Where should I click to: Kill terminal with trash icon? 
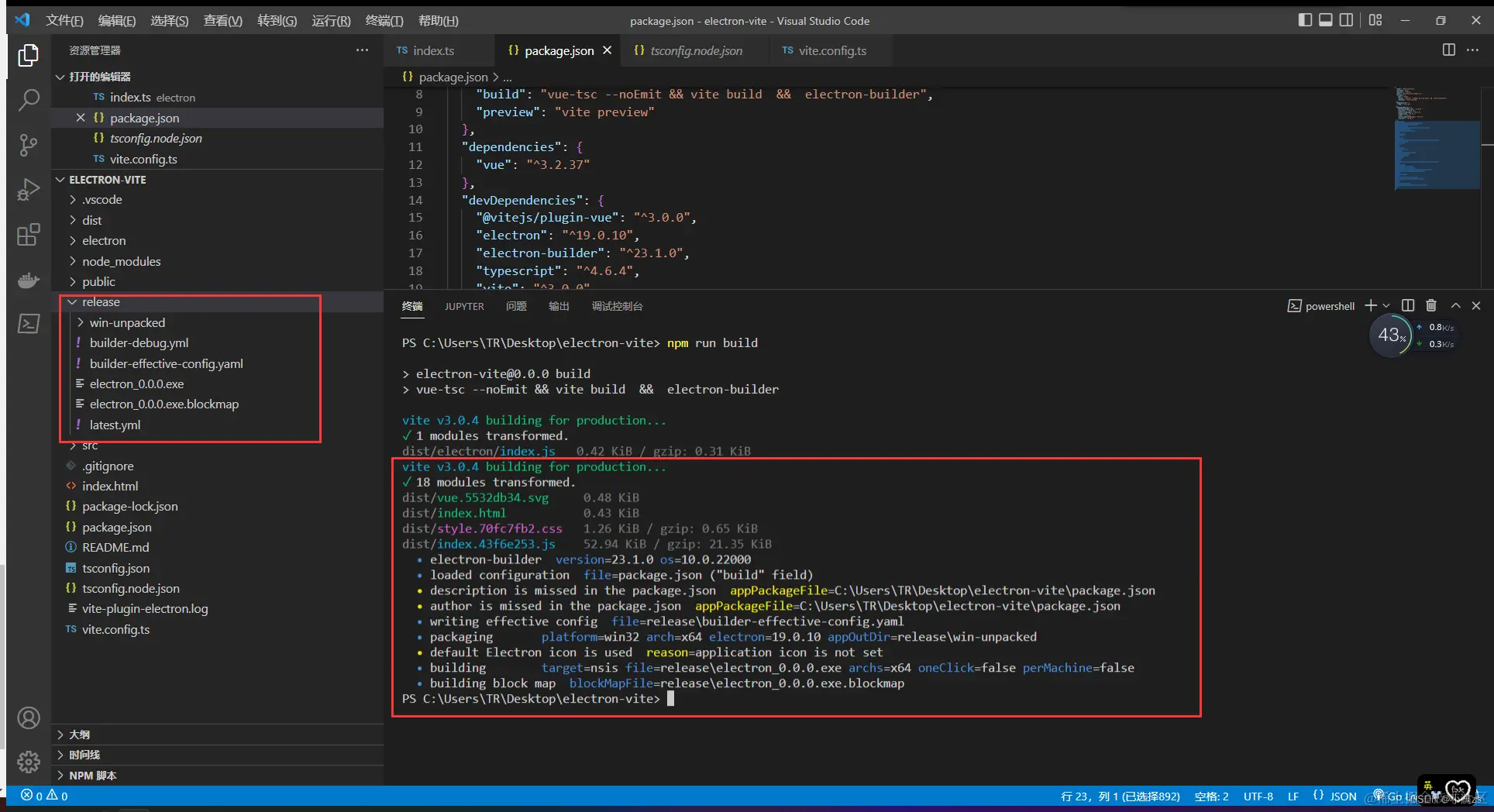click(x=1431, y=306)
